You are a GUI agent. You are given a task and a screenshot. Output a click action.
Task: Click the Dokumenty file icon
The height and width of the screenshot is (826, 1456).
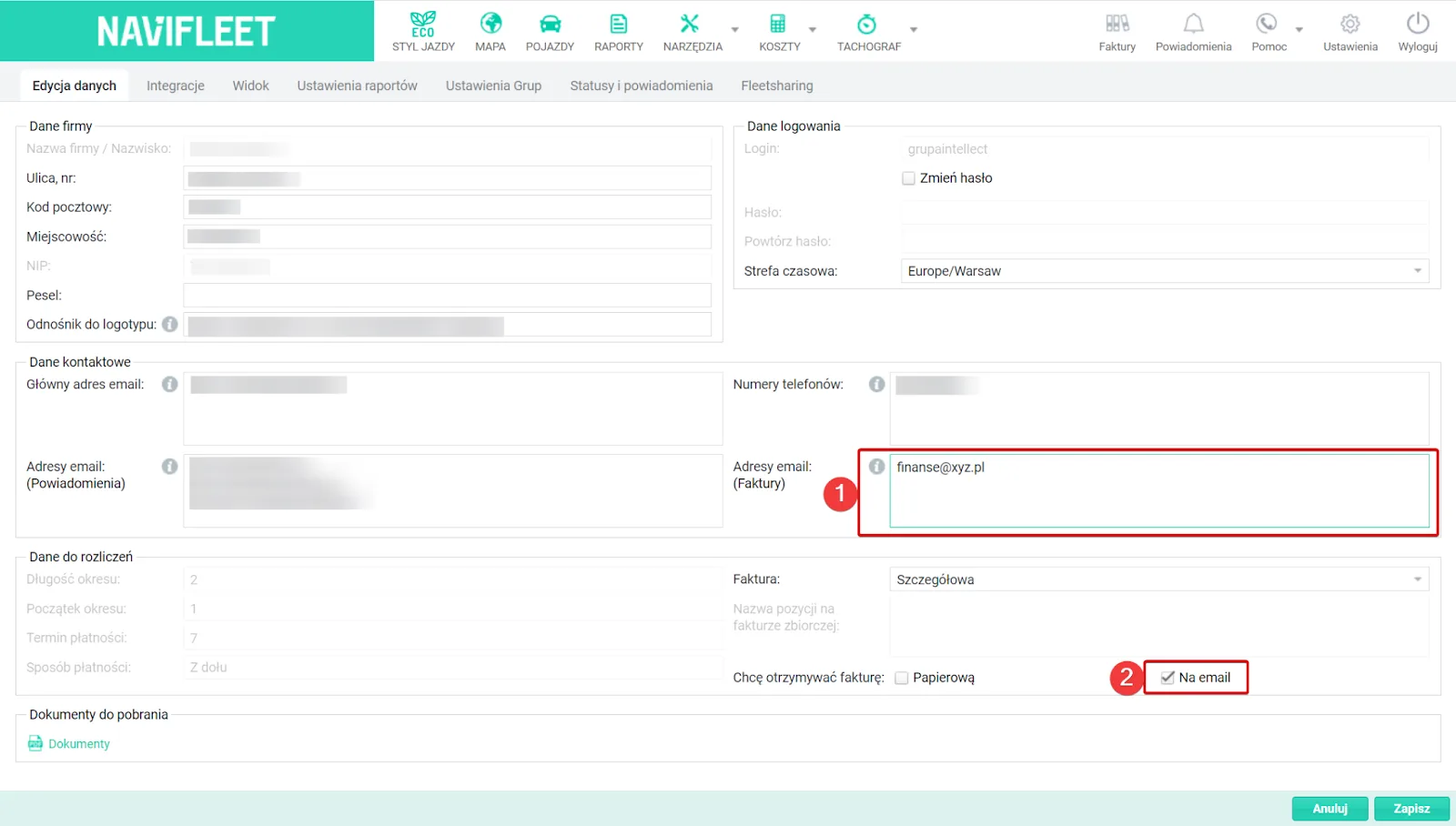click(x=35, y=743)
